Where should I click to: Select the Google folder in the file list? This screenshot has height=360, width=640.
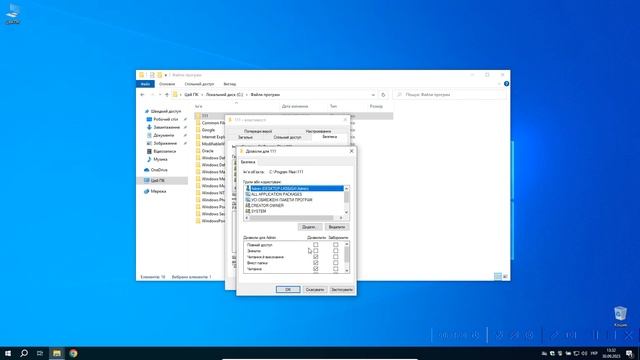[x=205, y=130]
